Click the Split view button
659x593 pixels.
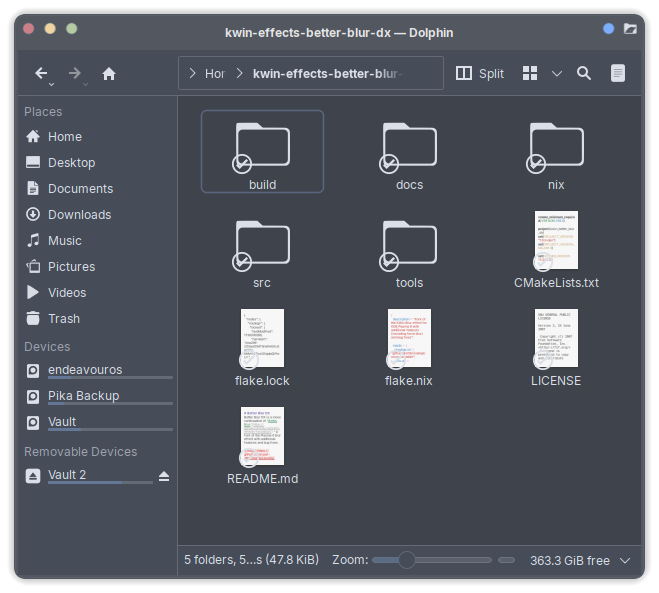click(x=480, y=74)
